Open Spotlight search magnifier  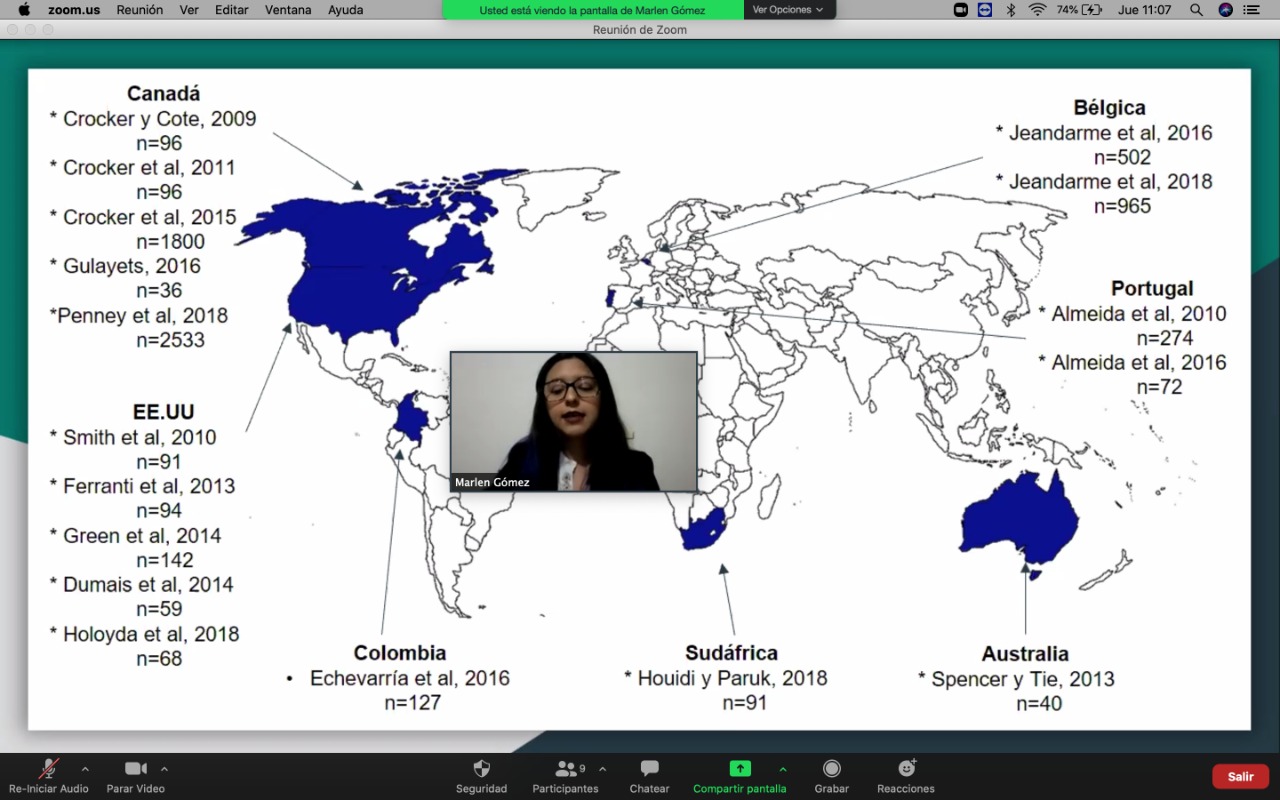click(1196, 10)
